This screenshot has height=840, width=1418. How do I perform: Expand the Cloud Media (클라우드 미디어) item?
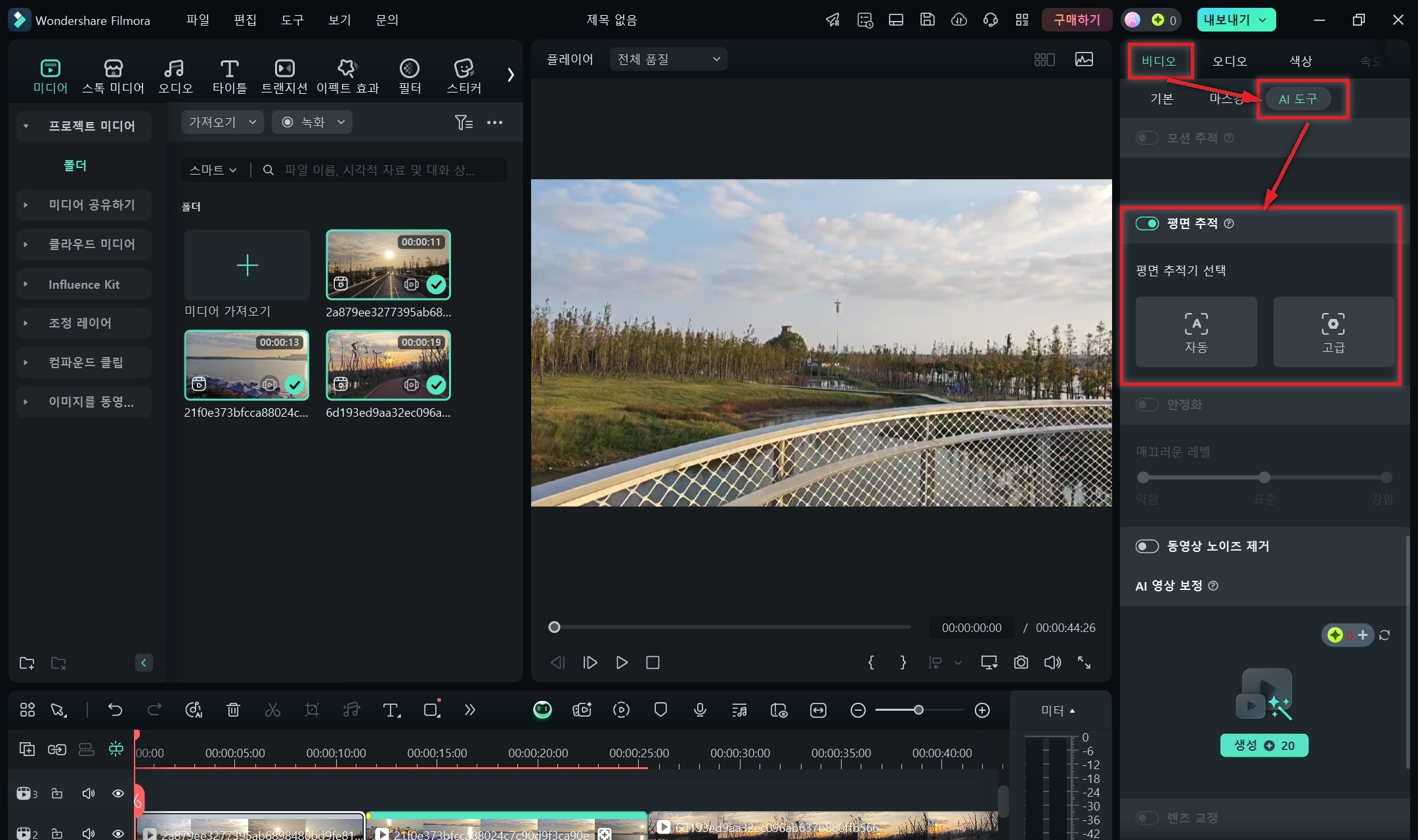(26, 244)
